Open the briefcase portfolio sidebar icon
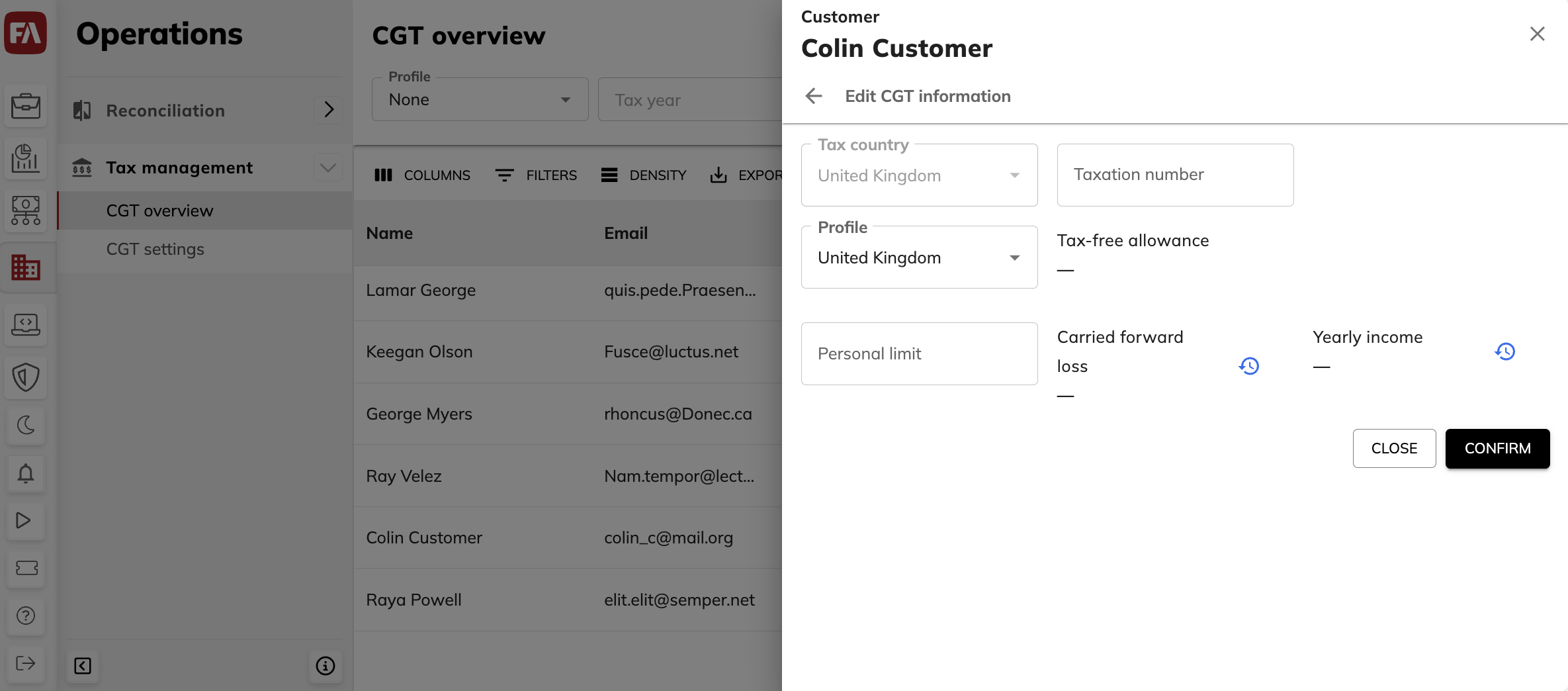 pos(26,105)
